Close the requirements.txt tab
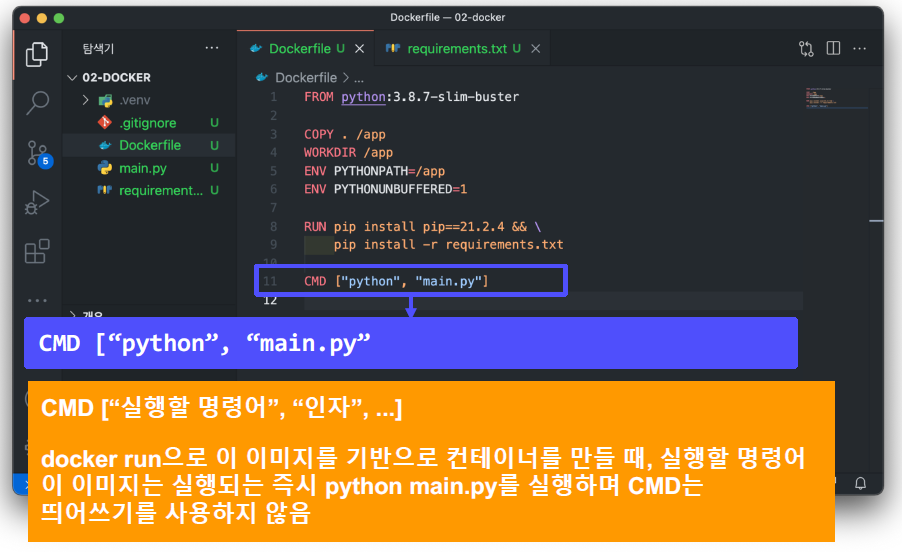 (536, 49)
